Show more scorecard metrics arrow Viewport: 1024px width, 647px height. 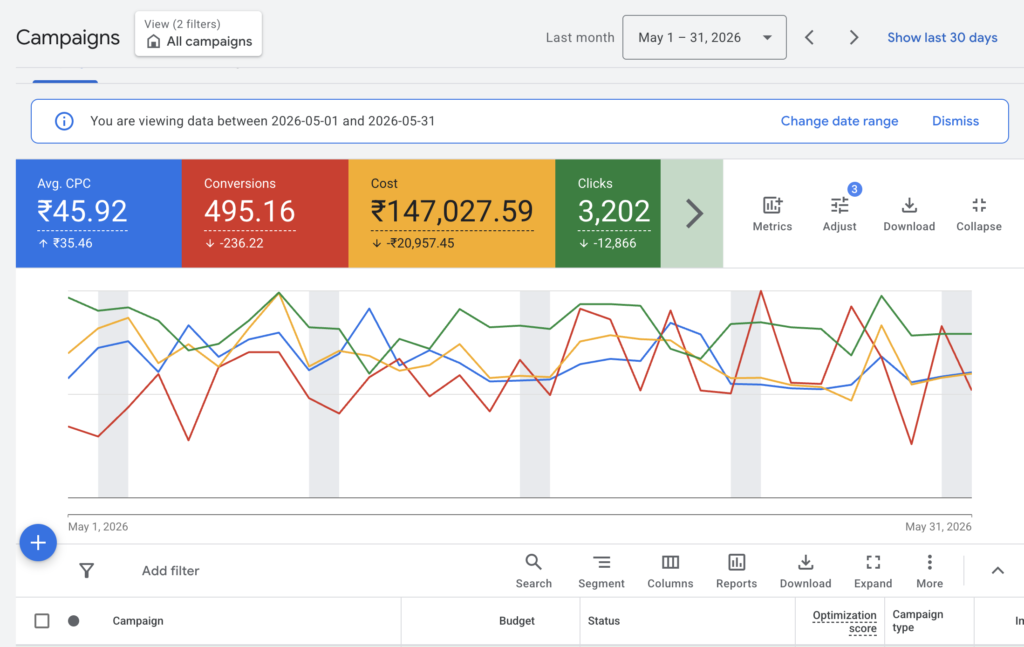[x=694, y=213]
